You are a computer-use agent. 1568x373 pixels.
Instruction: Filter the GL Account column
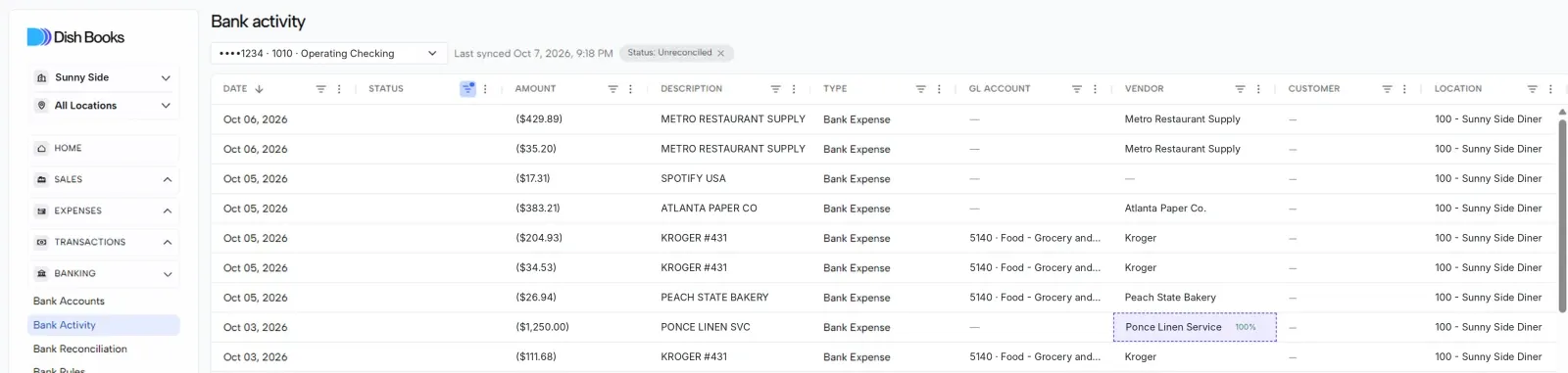pyautogui.click(x=1076, y=89)
